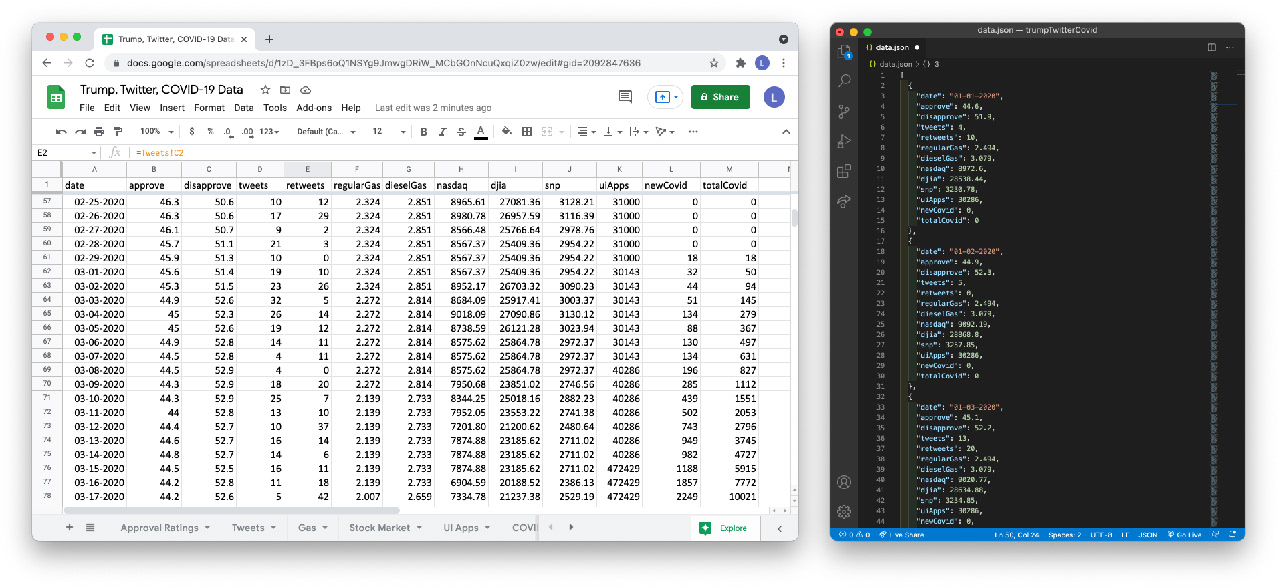The width and height of the screenshot is (1278, 588).
Task: Star the Trump, Twitter, COVID-19 Data document
Action: tap(266, 89)
